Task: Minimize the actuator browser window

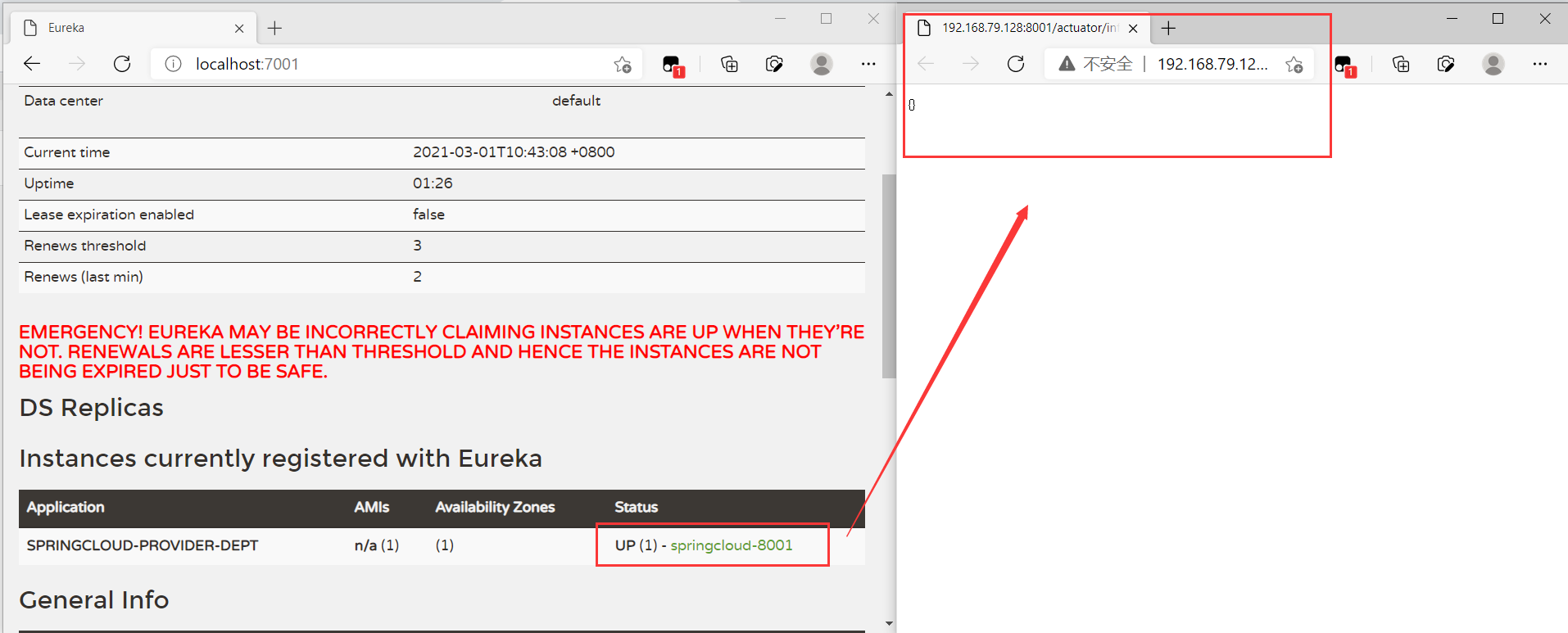Action: pos(1452,18)
